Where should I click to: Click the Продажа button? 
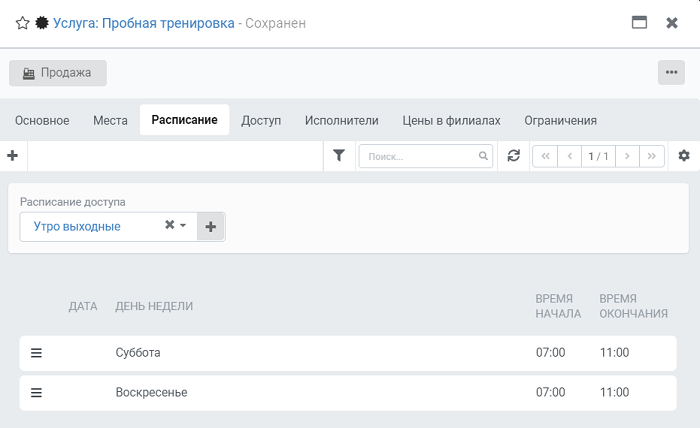pos(58,73)
